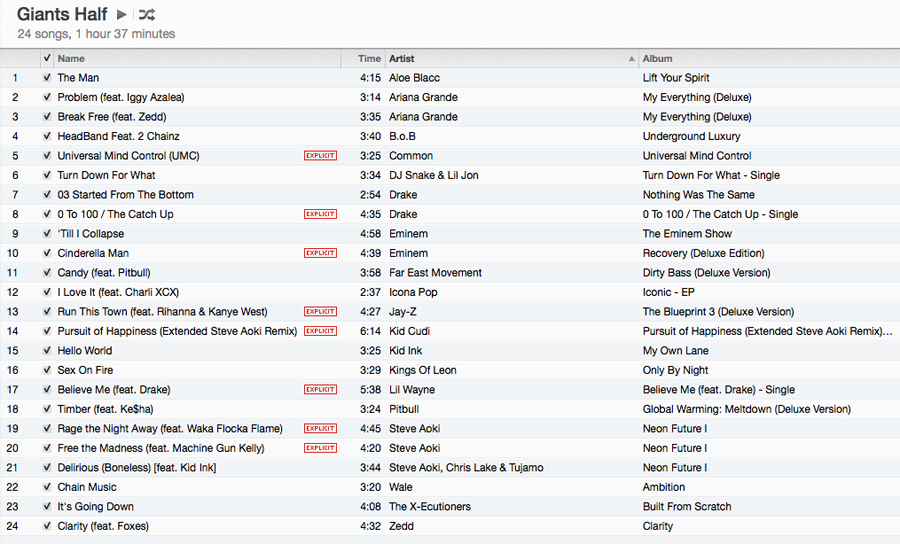
Task: Click album The Blueprint 3 (Deluxe Version)
Action: pos(719,312)
